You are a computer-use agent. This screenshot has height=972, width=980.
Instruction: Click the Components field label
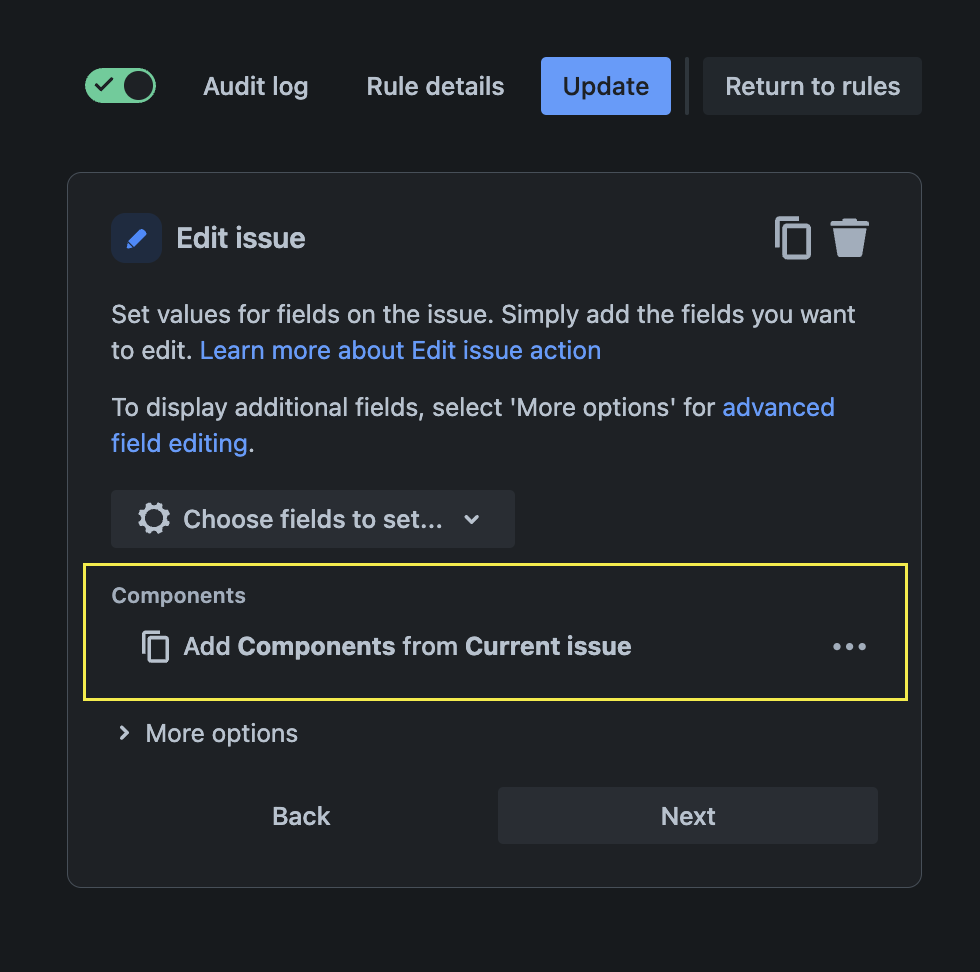178,596
